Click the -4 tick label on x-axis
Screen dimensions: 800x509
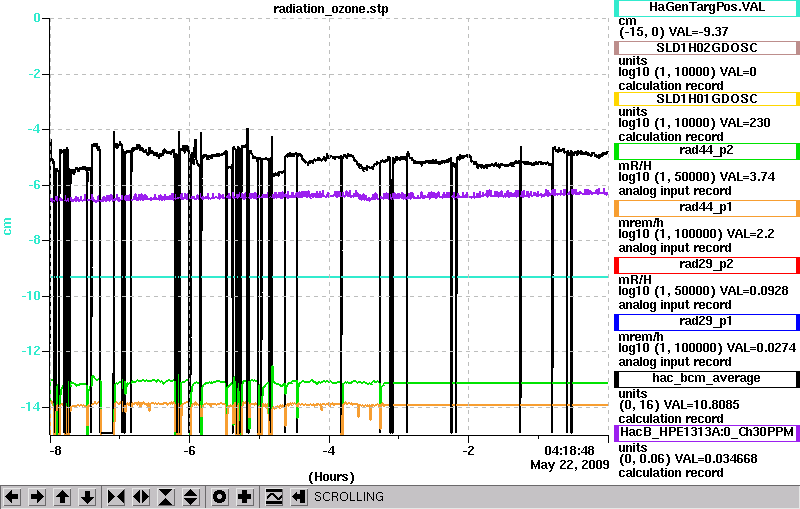[329, 451]
